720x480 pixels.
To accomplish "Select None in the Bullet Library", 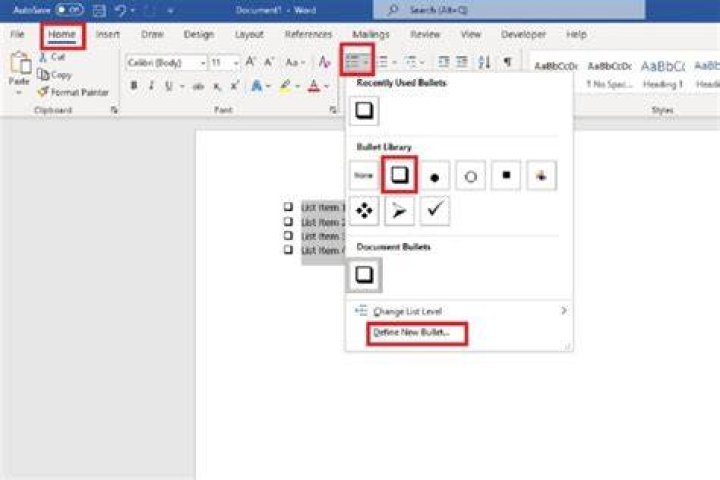I will coord(364,175).
